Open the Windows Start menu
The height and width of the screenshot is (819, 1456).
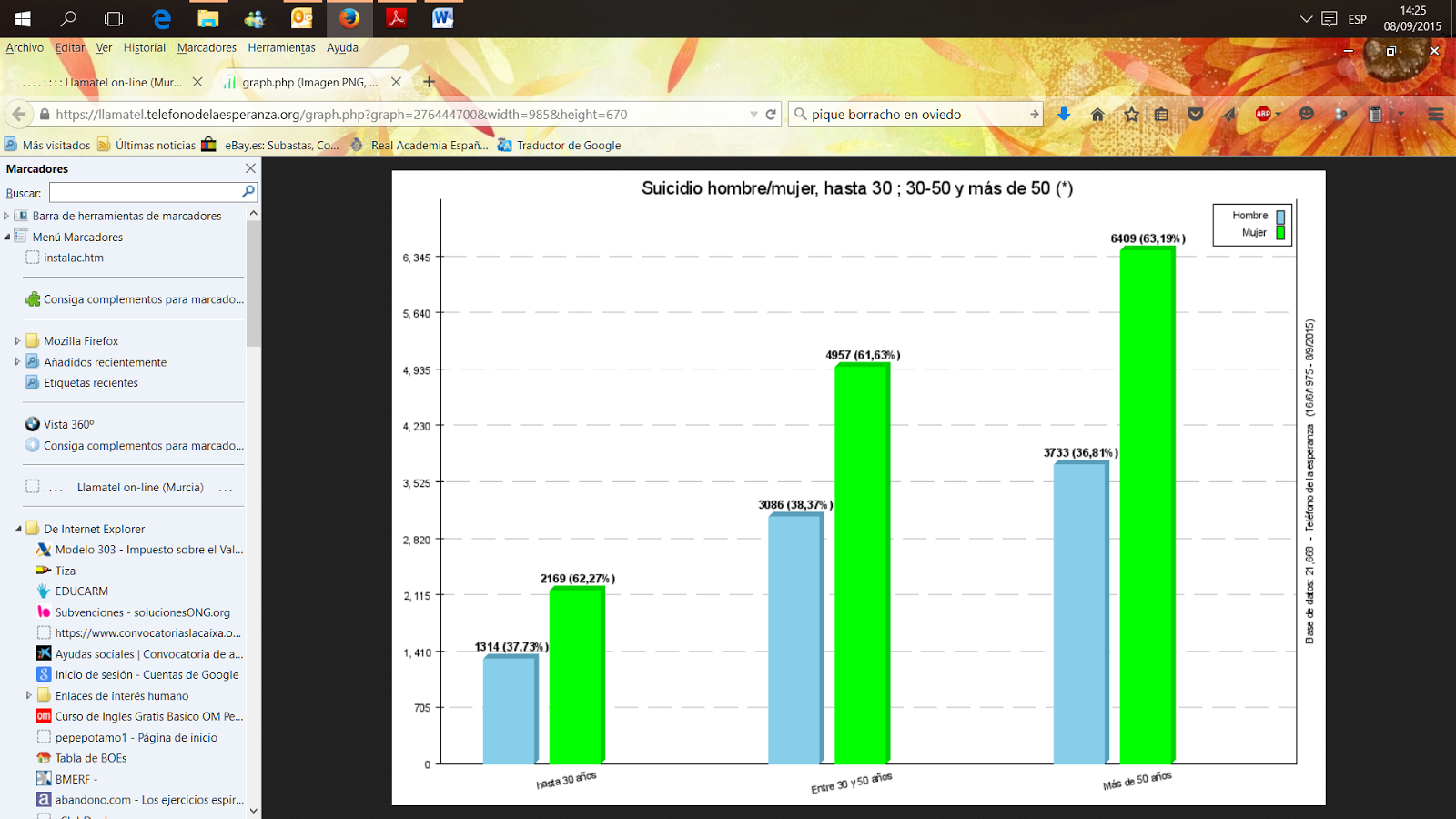(23, 18)
